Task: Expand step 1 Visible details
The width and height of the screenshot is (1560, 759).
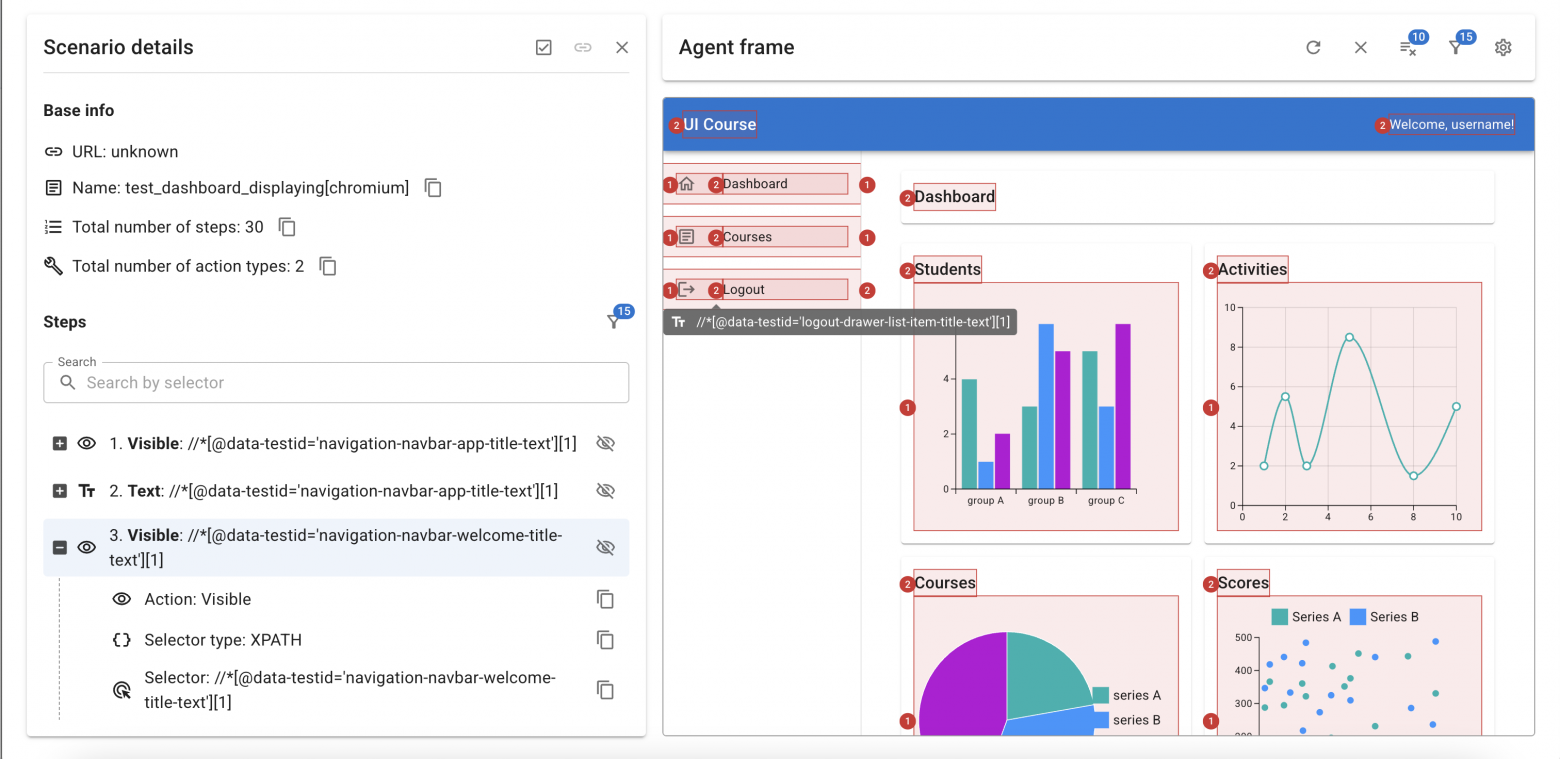Action: [60, 443]
